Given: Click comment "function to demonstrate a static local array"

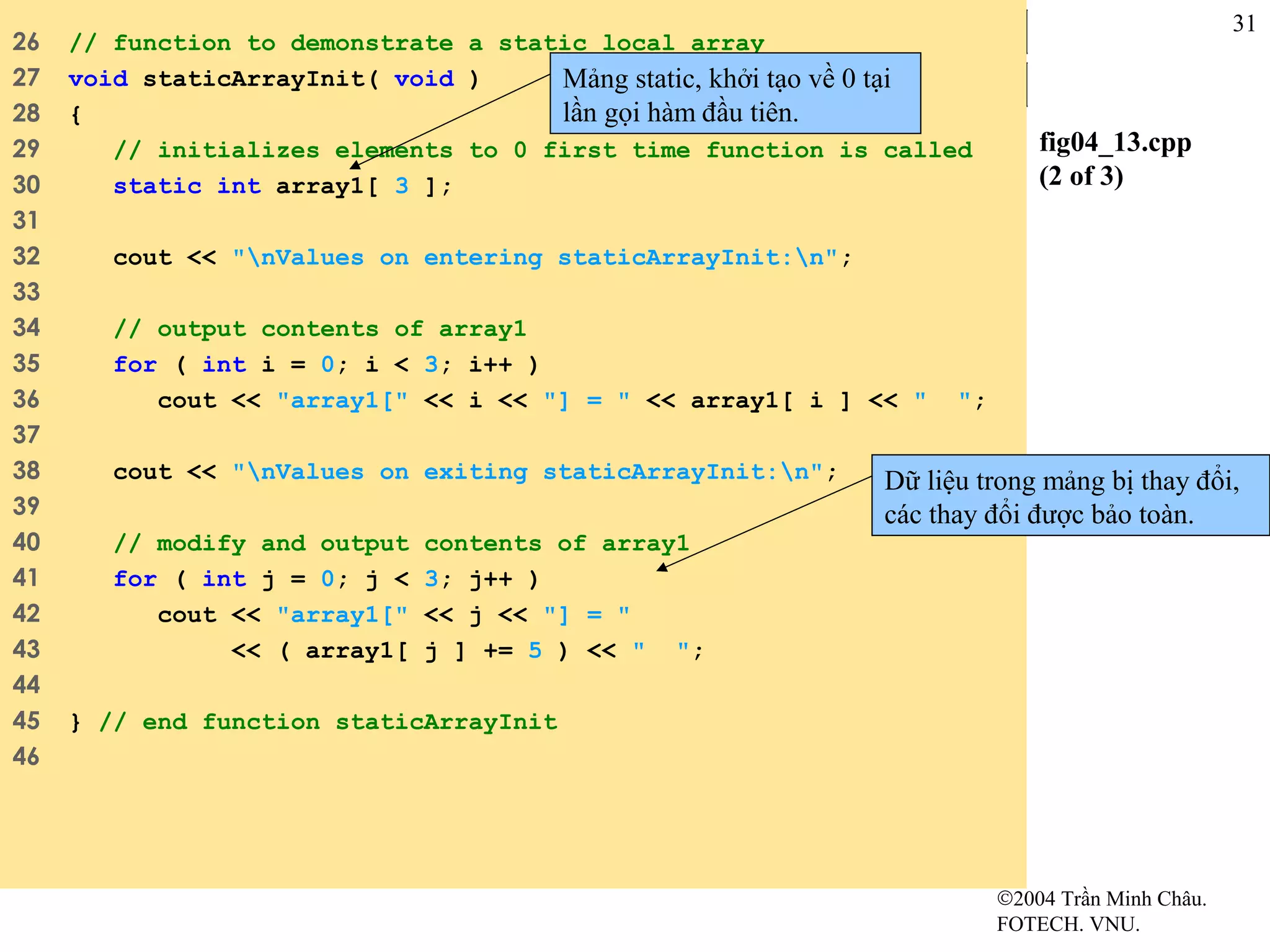Looking at the screenshot, I should click(417, 43).
